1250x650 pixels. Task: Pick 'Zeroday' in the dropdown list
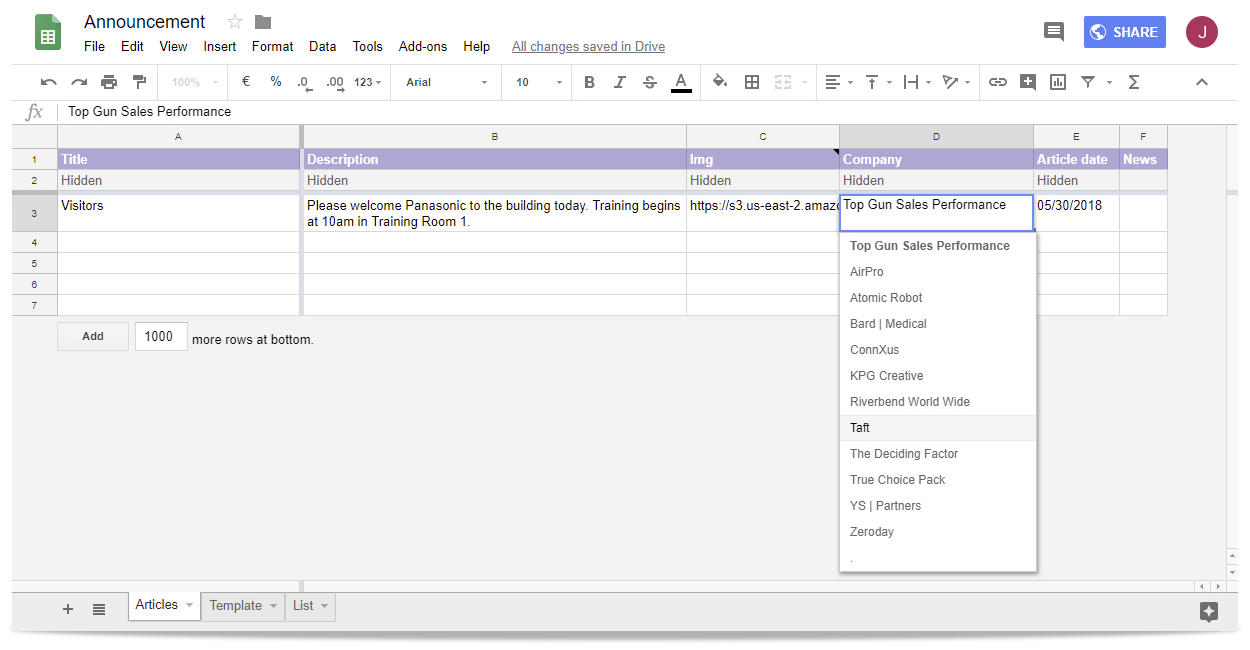click(x=938, y=532)
